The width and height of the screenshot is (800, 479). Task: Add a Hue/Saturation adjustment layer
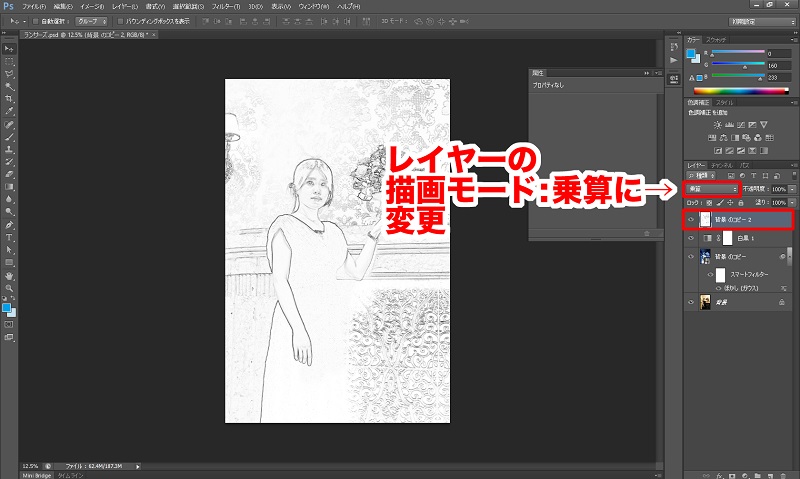(x=712, y=138)
